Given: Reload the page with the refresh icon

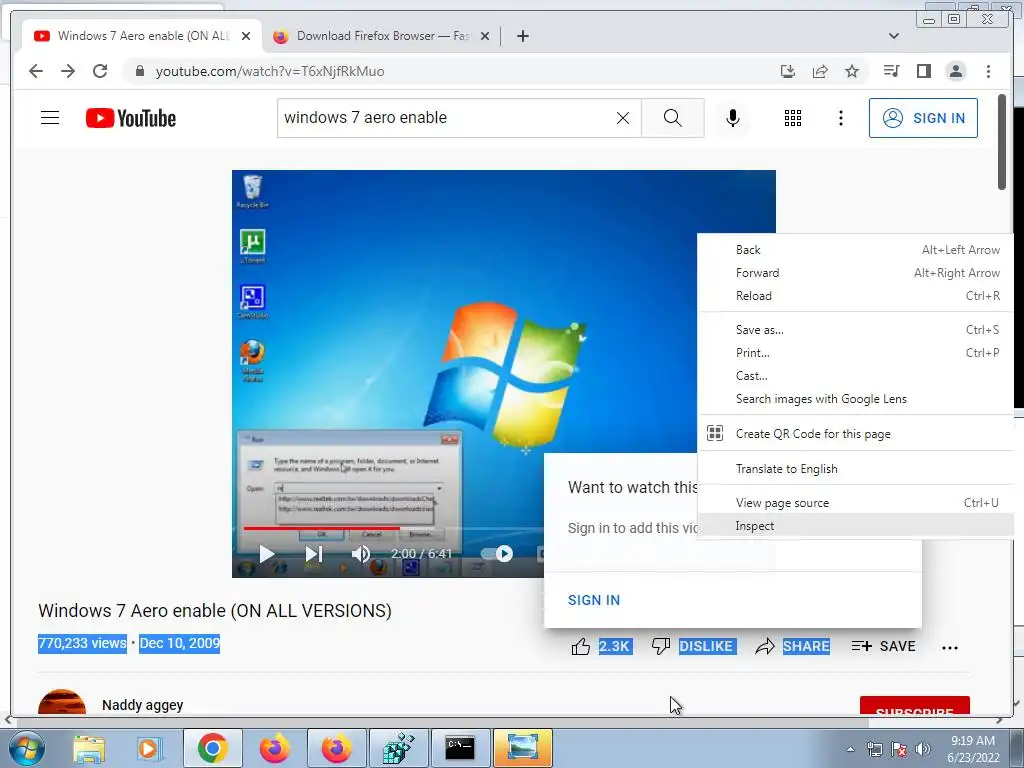Looking at the screenshot, I should click(100, 71).
